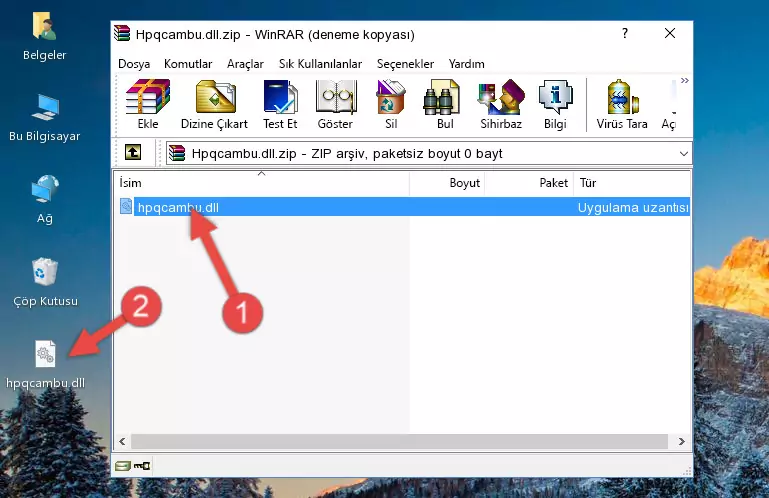Click the horizontal scrollbar right arrow
Image resolution: width=769 pixels, height=498 pixels.
pyautogui.click(x=682, y=441)
